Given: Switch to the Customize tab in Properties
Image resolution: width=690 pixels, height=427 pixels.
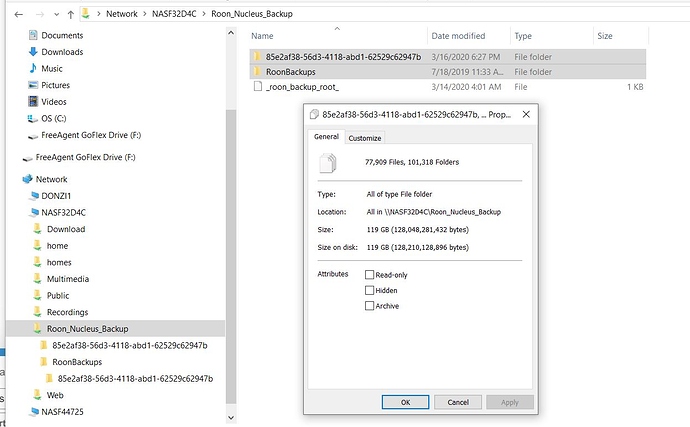Looking at the screenshot, I should 365,138.
